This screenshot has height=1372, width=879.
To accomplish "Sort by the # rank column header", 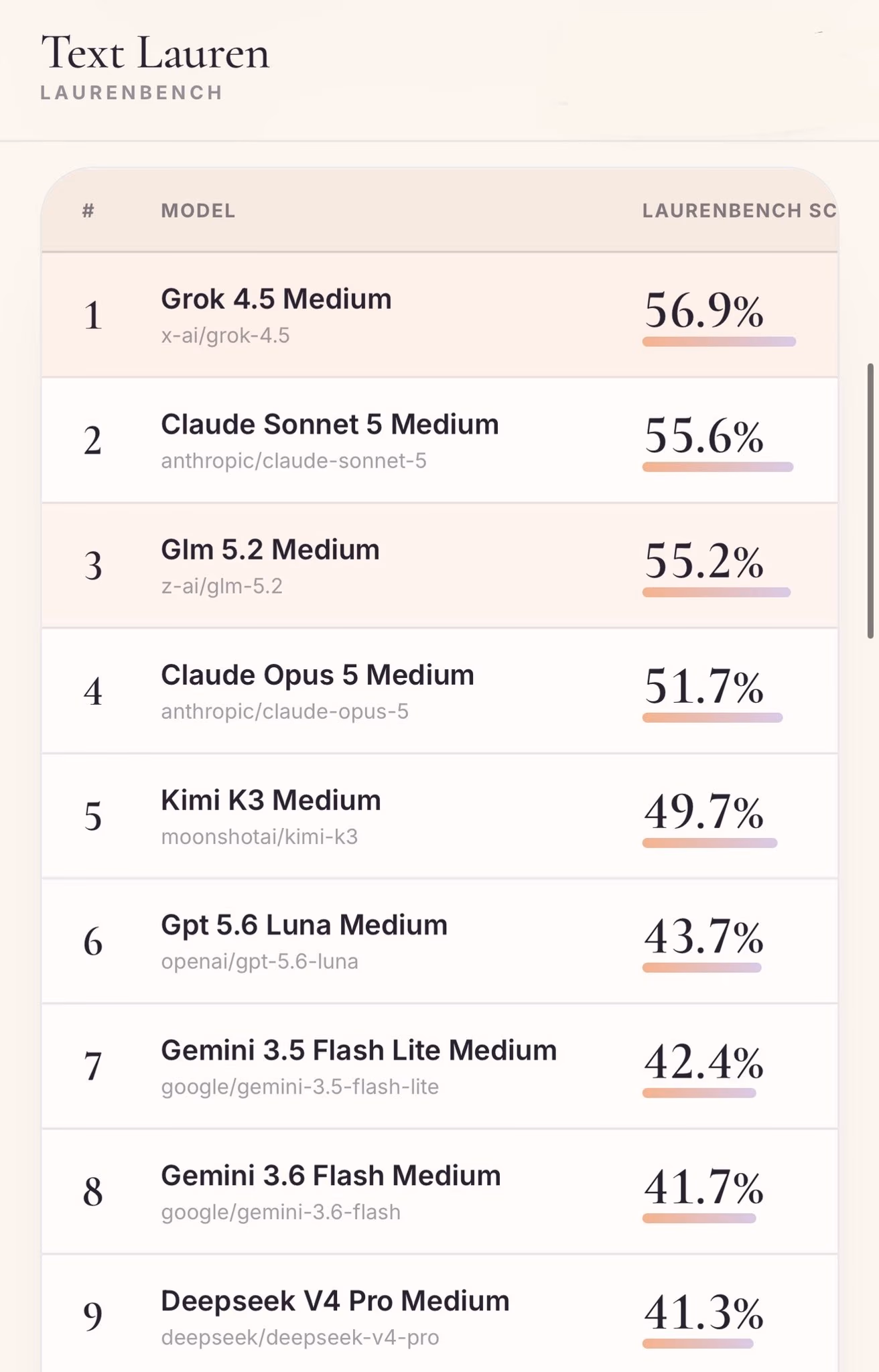I will [x=88, y=211].
